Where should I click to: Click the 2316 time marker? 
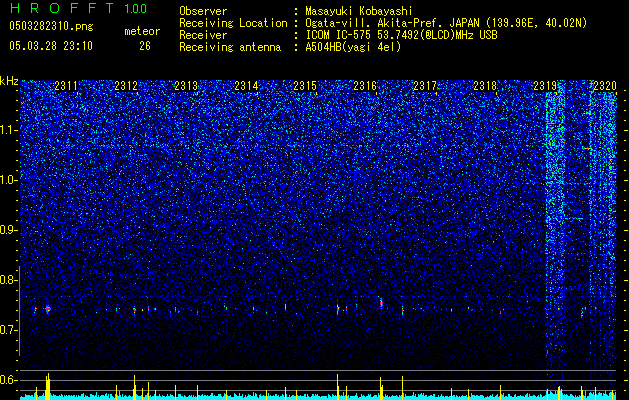point(365,86)
